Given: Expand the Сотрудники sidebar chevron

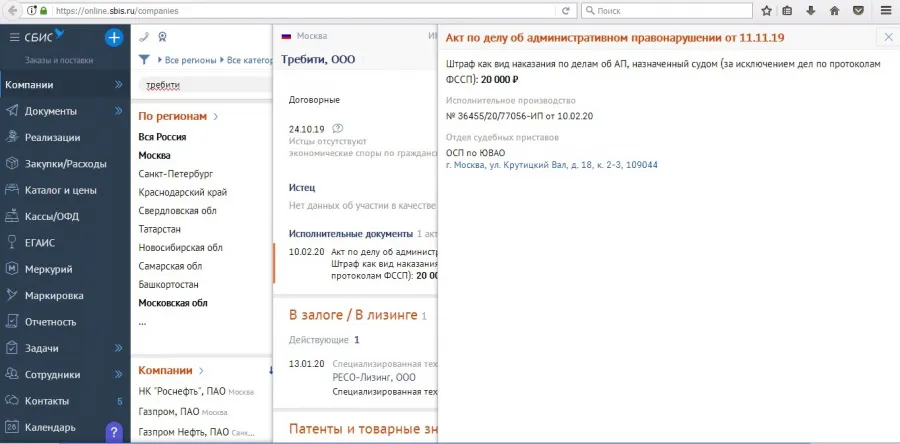Looking at the screenshot, I should click(119, 375).
